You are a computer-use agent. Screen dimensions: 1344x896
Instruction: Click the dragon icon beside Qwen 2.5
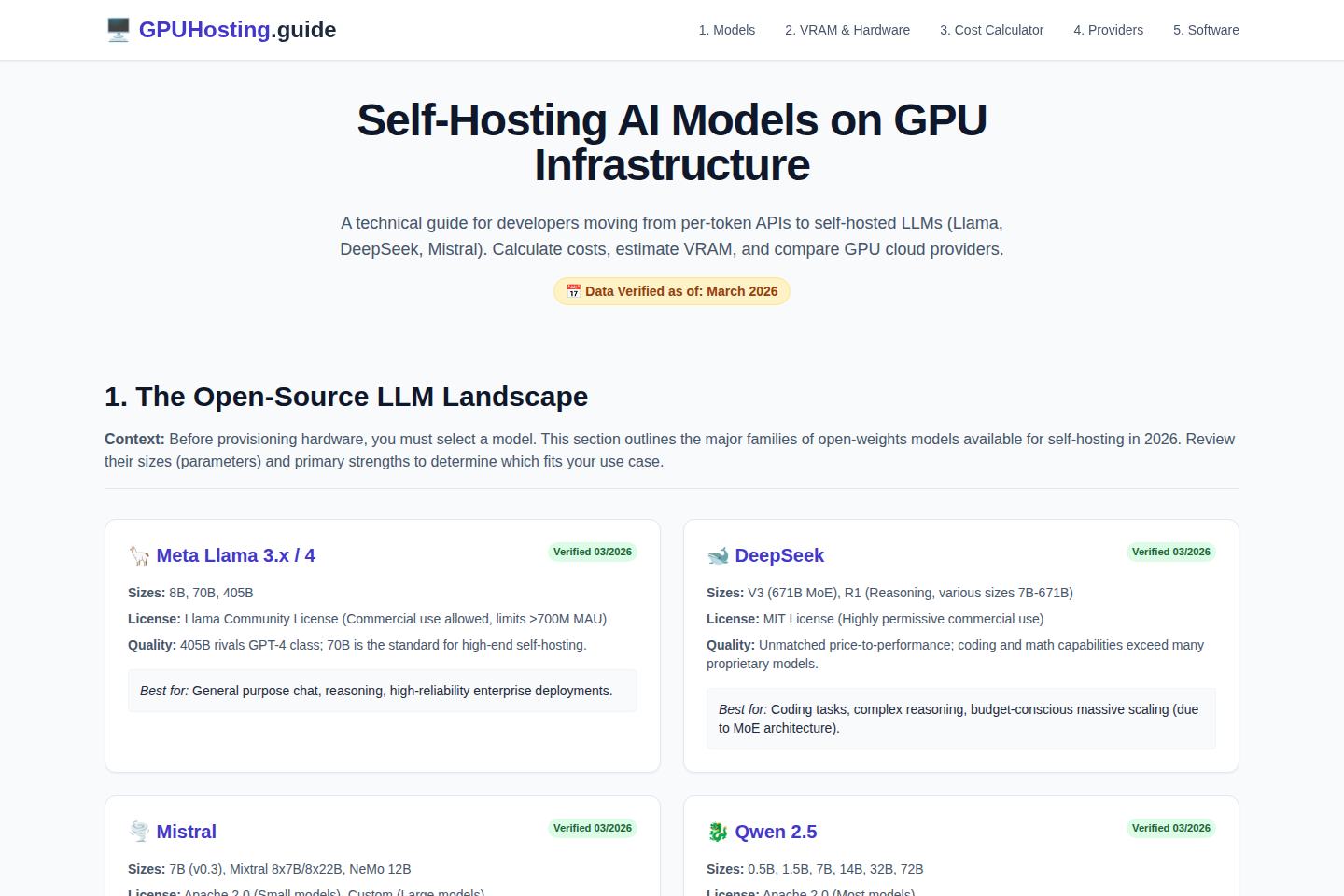(718, 833)
